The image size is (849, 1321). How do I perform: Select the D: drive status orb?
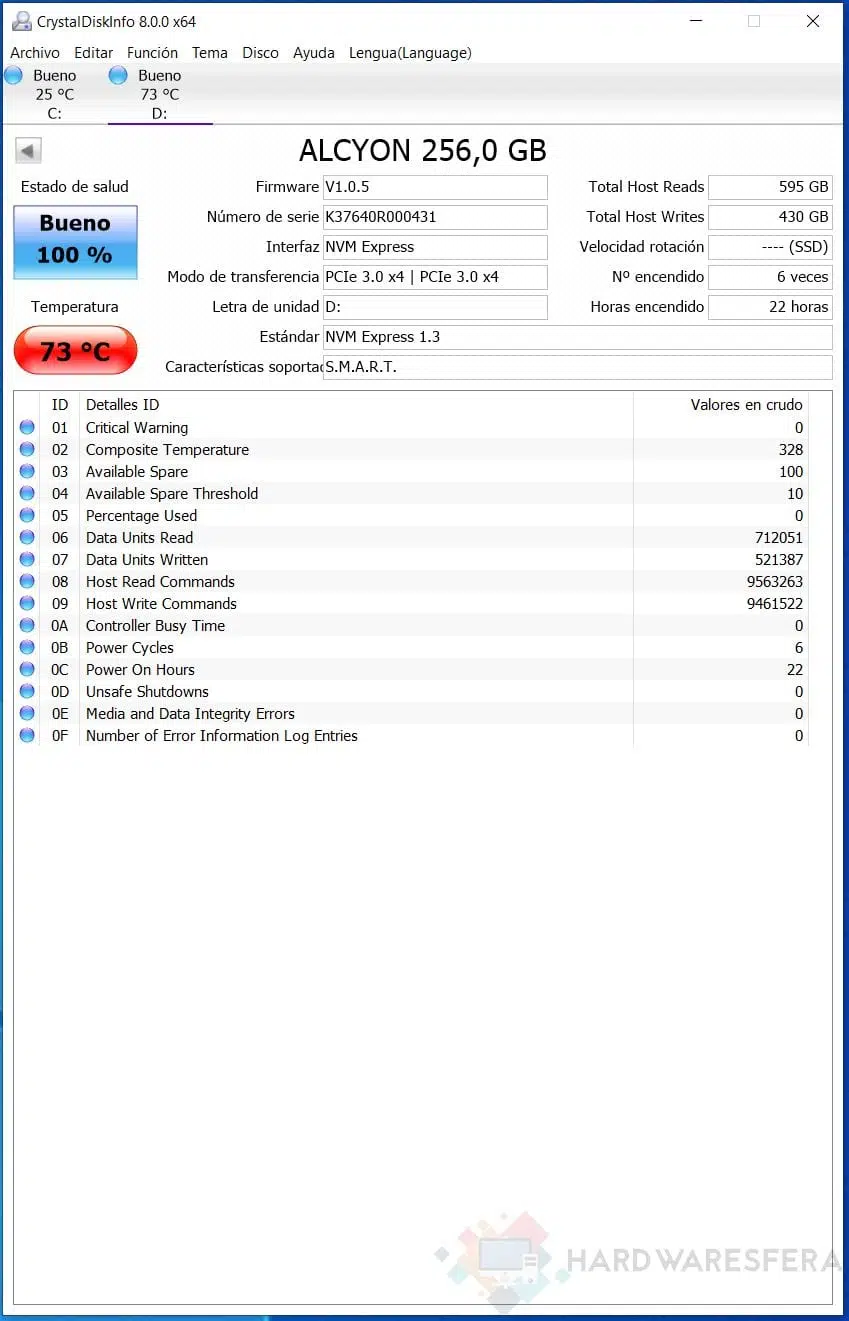point(118,75)
